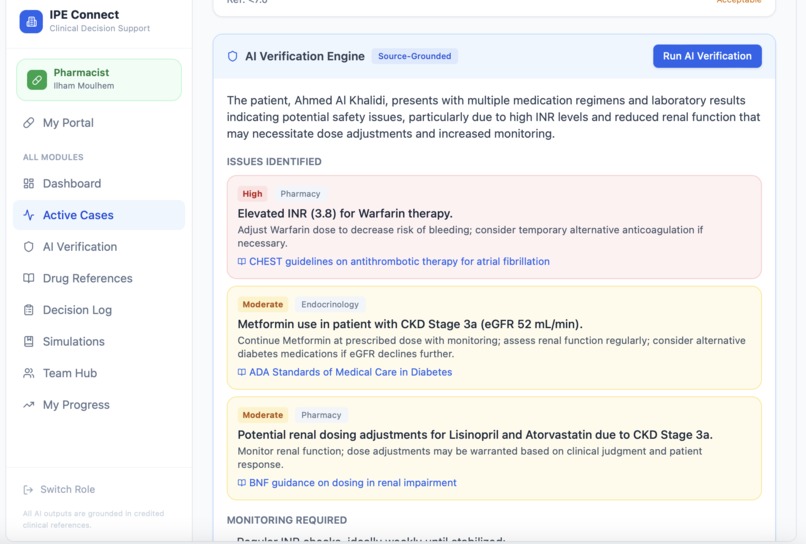Click the Pharmacy tag on Elevated INR card
The image size is (806, 544).
tap(300, 194)
